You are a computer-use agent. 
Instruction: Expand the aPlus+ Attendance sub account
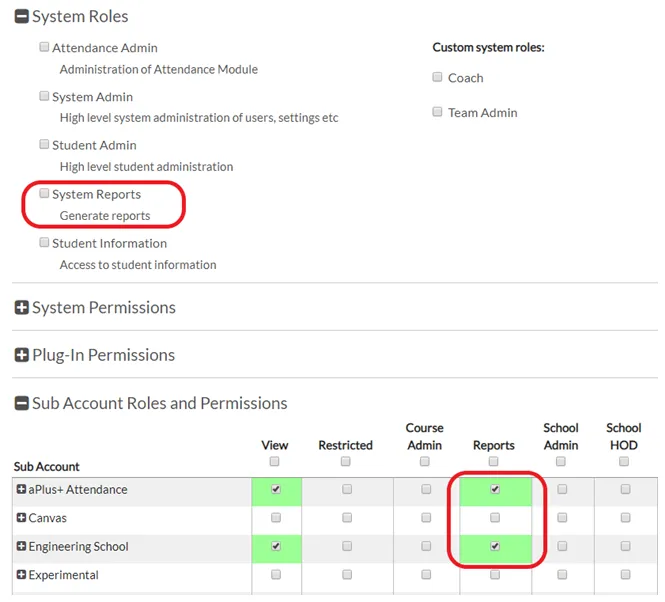pos(21,490)
